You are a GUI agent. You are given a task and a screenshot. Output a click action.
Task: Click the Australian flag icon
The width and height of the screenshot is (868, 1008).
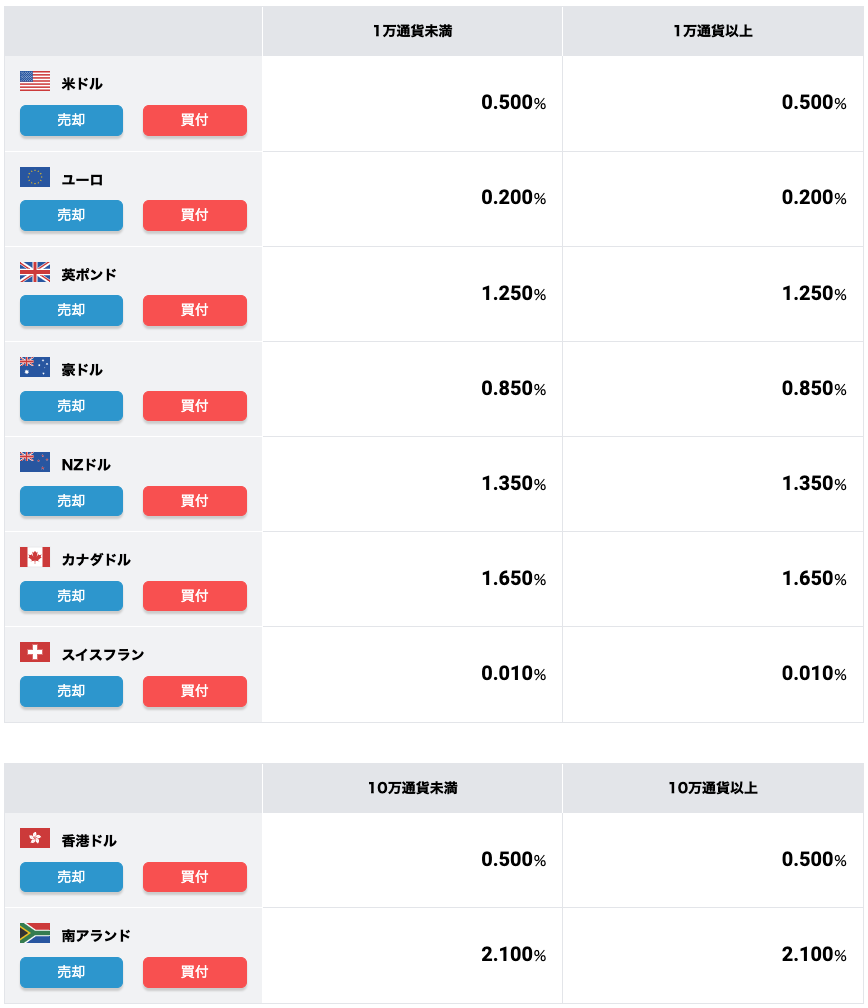coord(35,367)
